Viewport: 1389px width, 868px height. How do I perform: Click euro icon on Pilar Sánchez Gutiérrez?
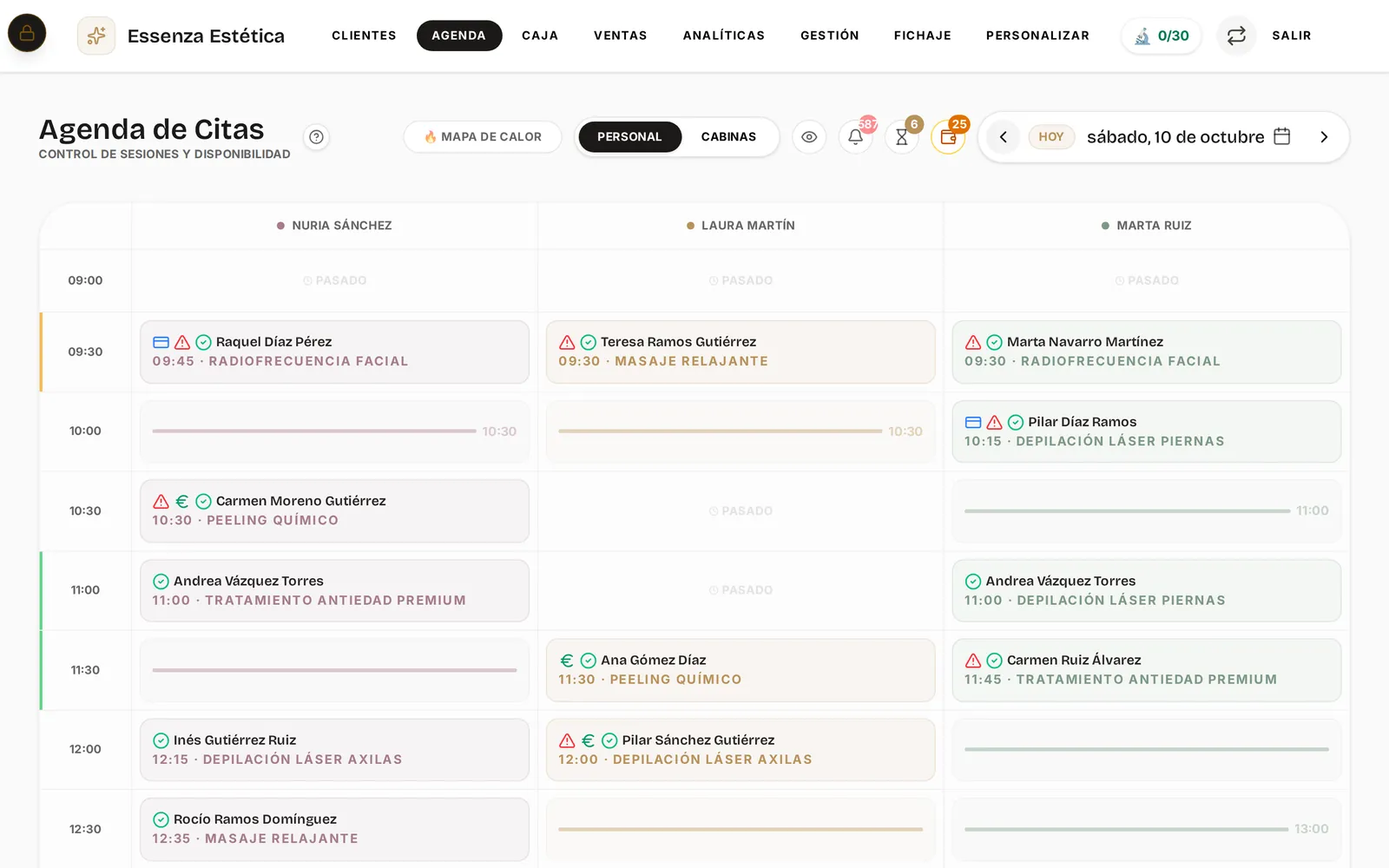(x=589, y=740)
